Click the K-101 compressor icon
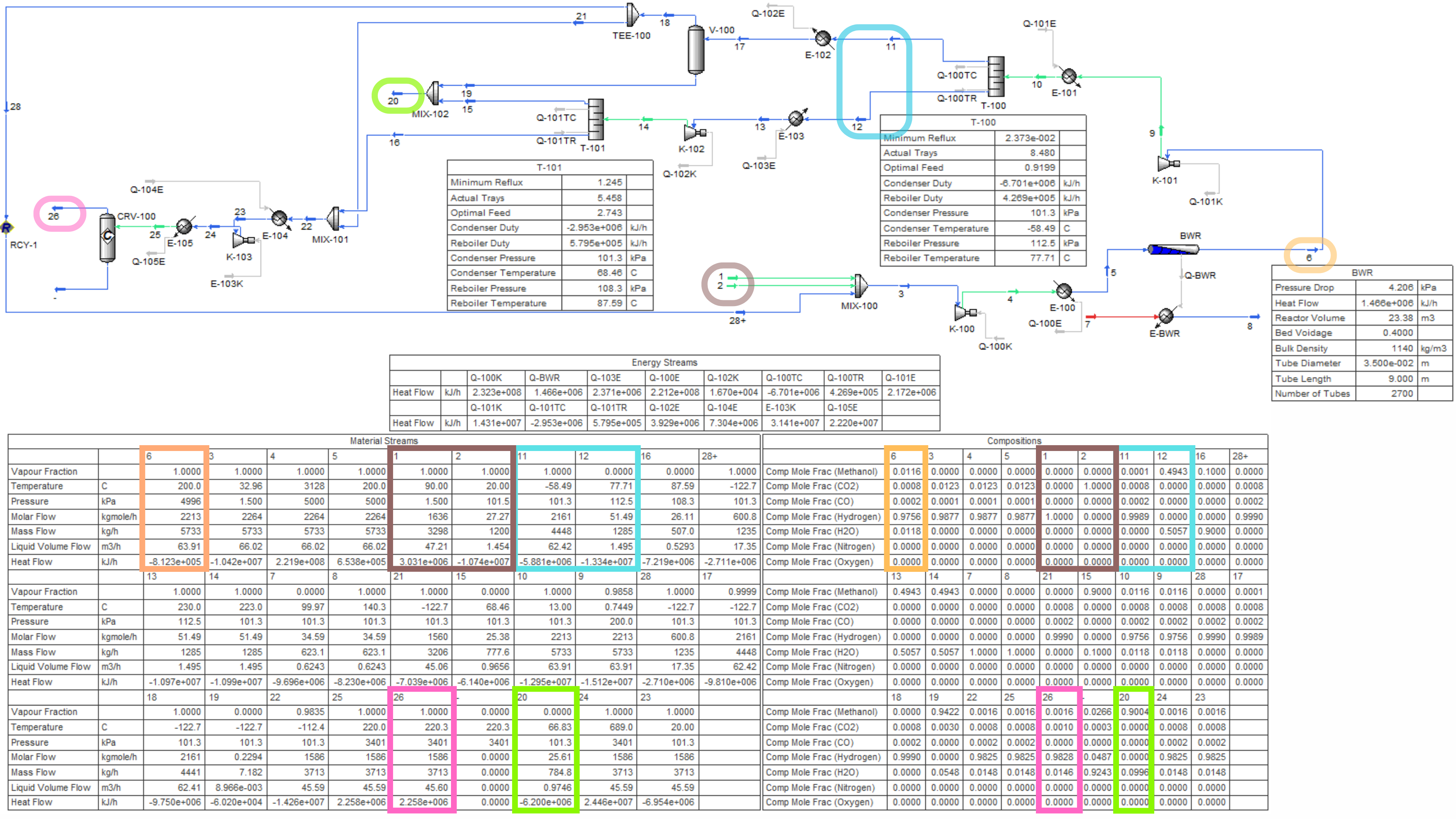 pyautogui.click(x=1168, y=164)
